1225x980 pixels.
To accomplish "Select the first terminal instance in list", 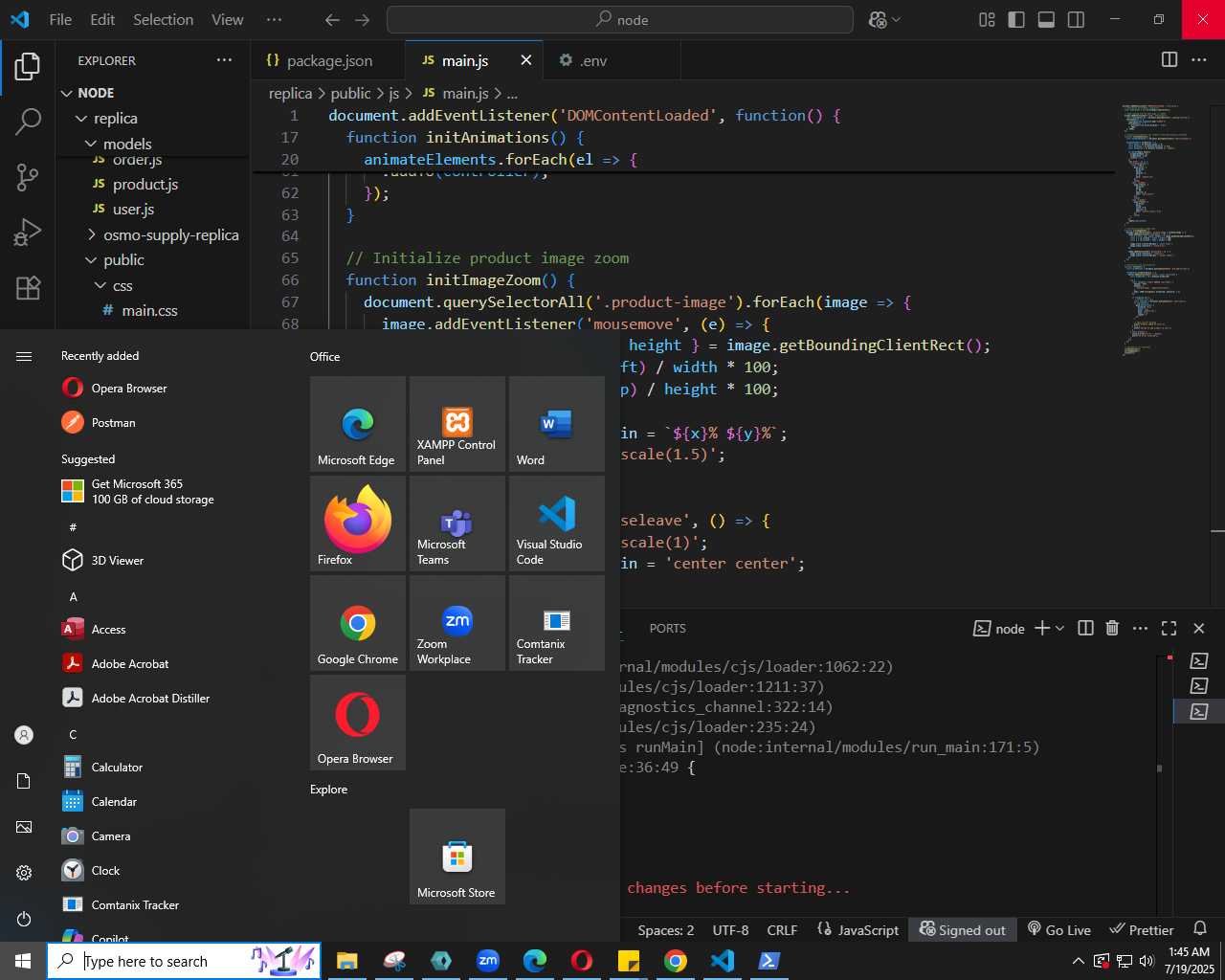I will pyautogui.click(x=1198, y=660).
